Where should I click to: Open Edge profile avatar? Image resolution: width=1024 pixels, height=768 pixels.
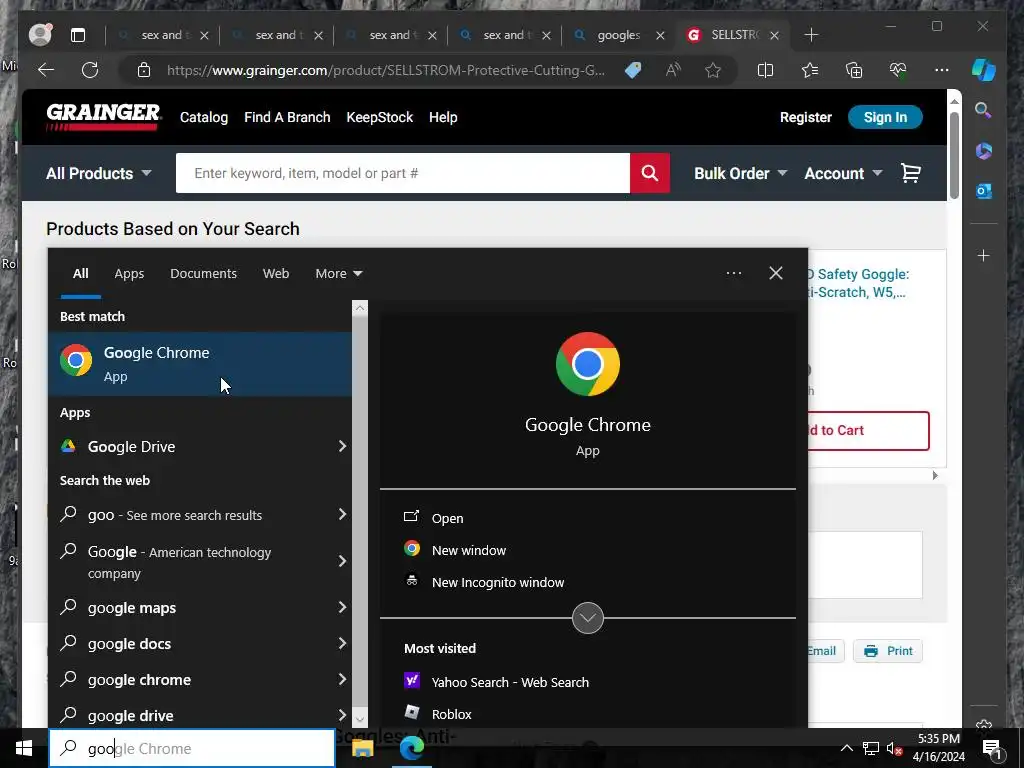(40, 35)
